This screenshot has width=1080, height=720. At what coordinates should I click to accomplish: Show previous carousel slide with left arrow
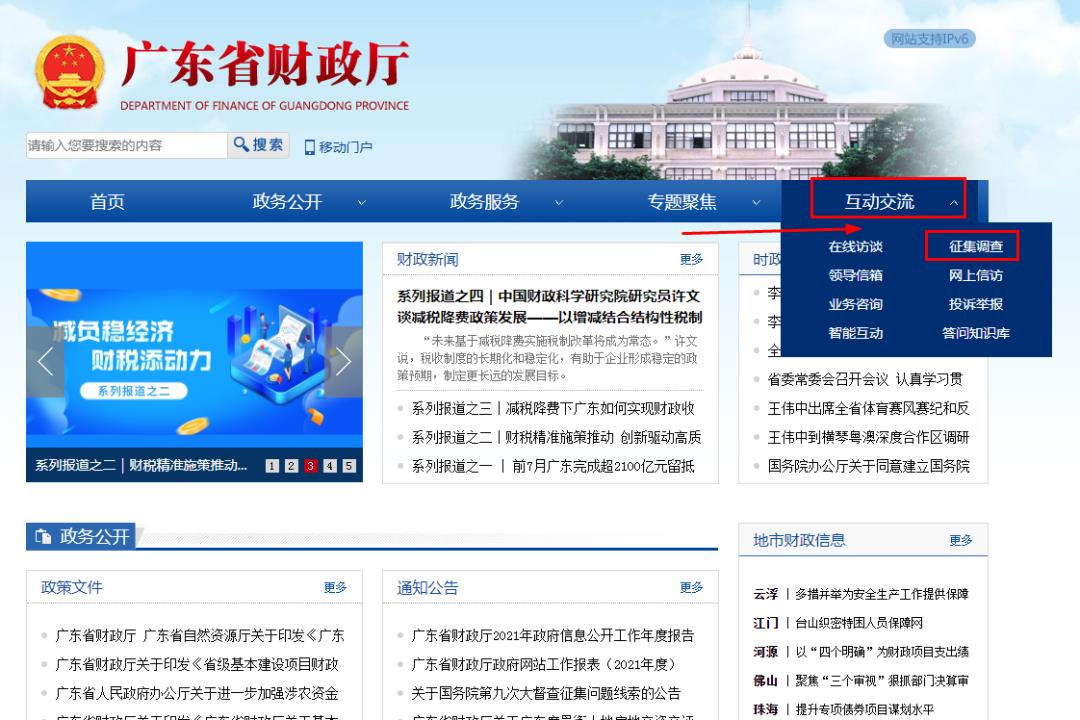click(x=45, y=362)
